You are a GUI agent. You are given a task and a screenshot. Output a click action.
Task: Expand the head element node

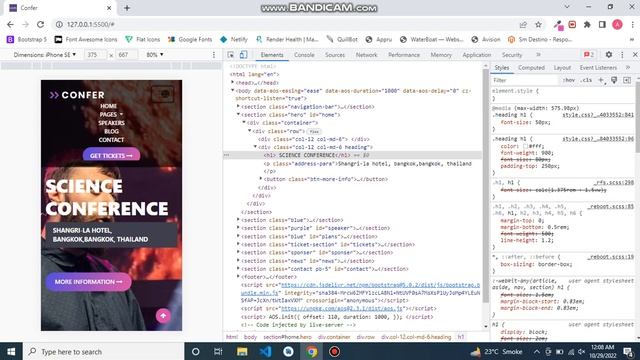(x=233, y=82)
